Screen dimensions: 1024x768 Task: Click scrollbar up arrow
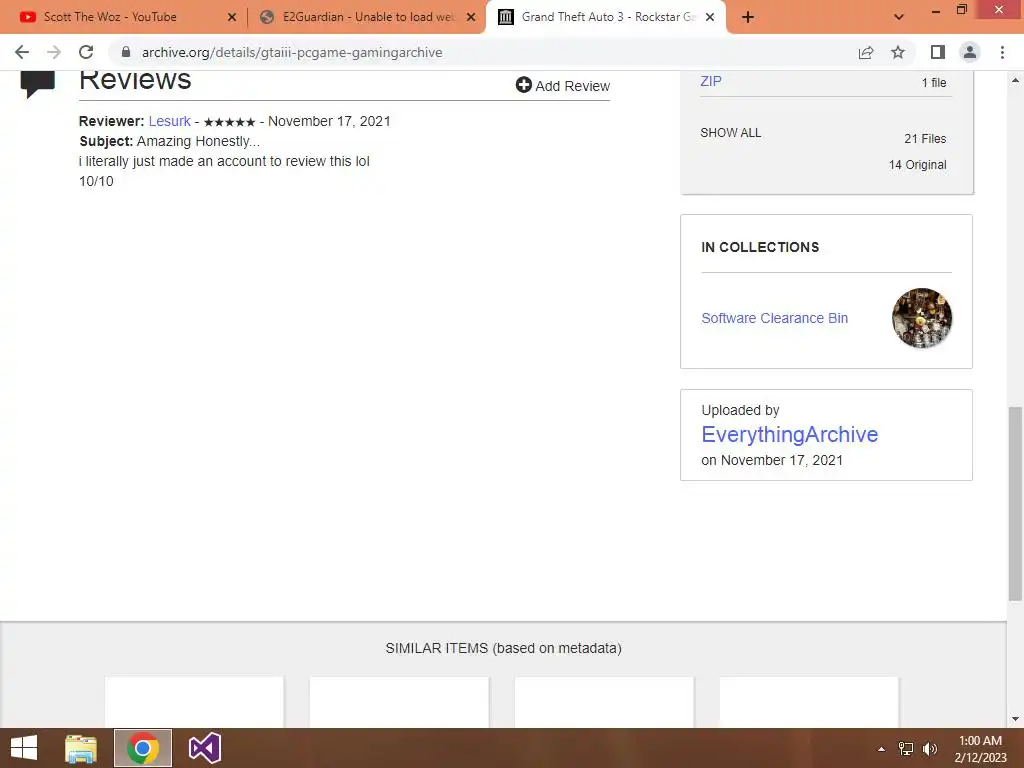[x=1015, y=80]
